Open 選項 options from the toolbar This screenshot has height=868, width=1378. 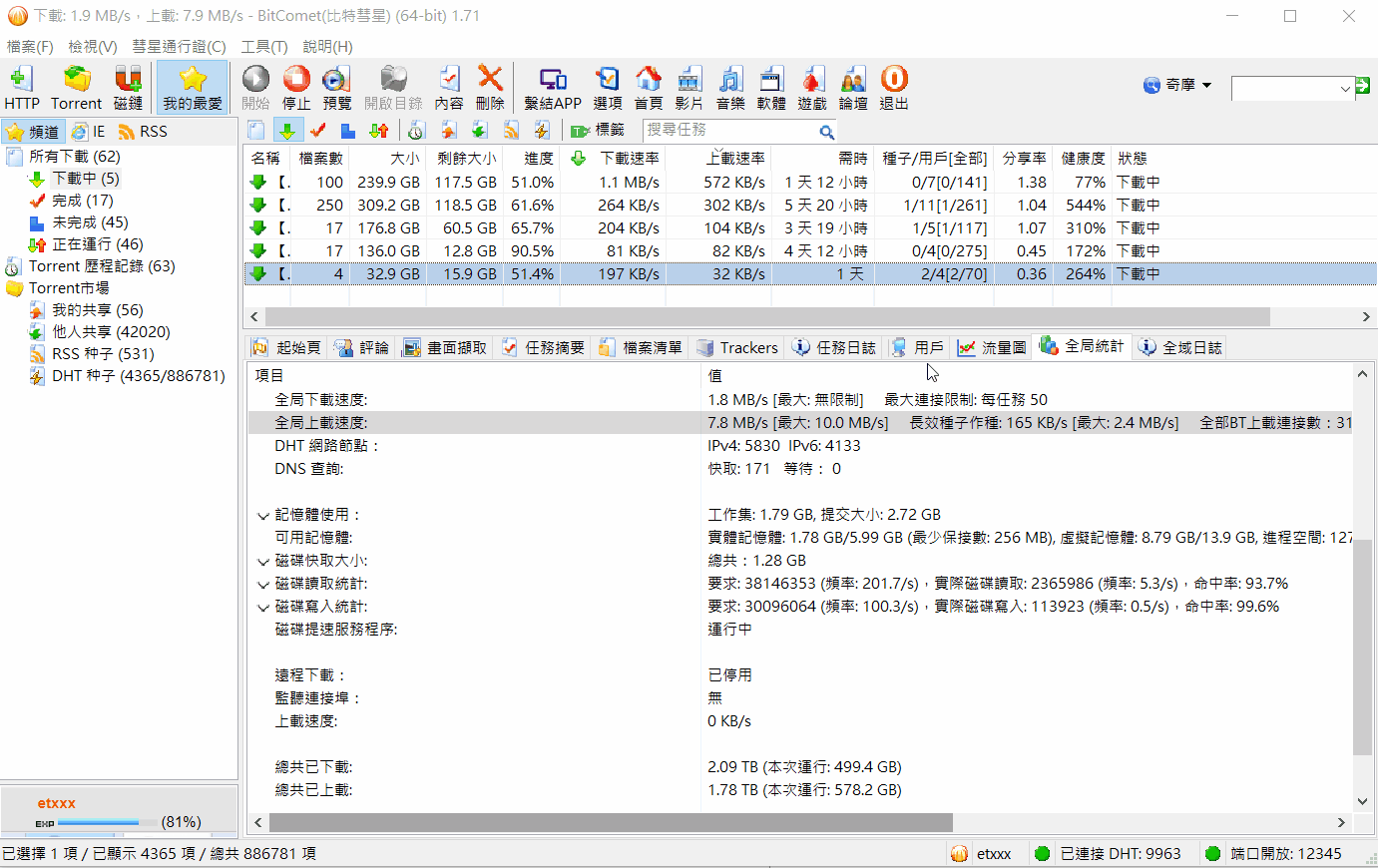click(607, 88)
